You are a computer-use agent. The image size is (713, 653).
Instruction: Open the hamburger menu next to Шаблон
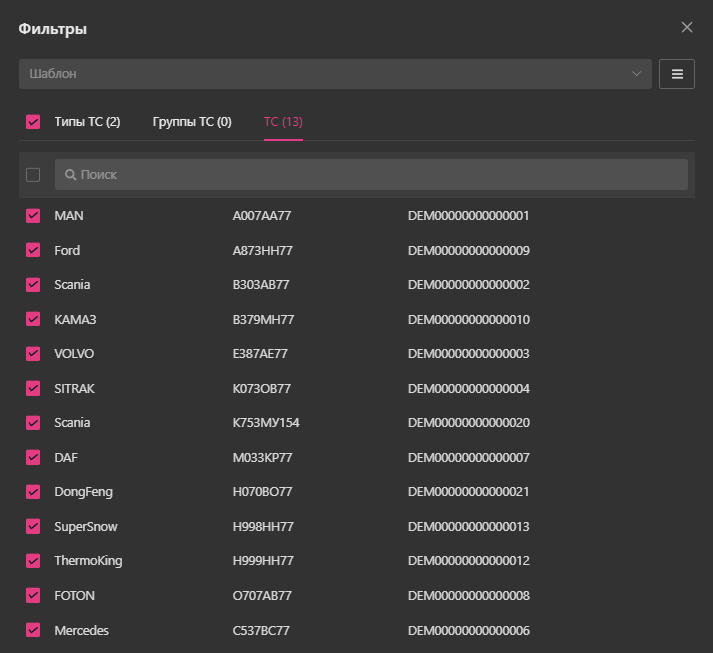pos(677,74)
